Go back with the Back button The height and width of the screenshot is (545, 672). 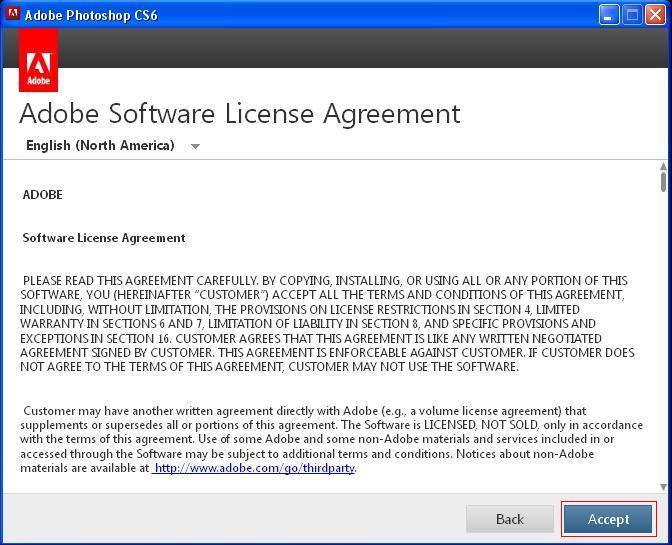point(510,519)
